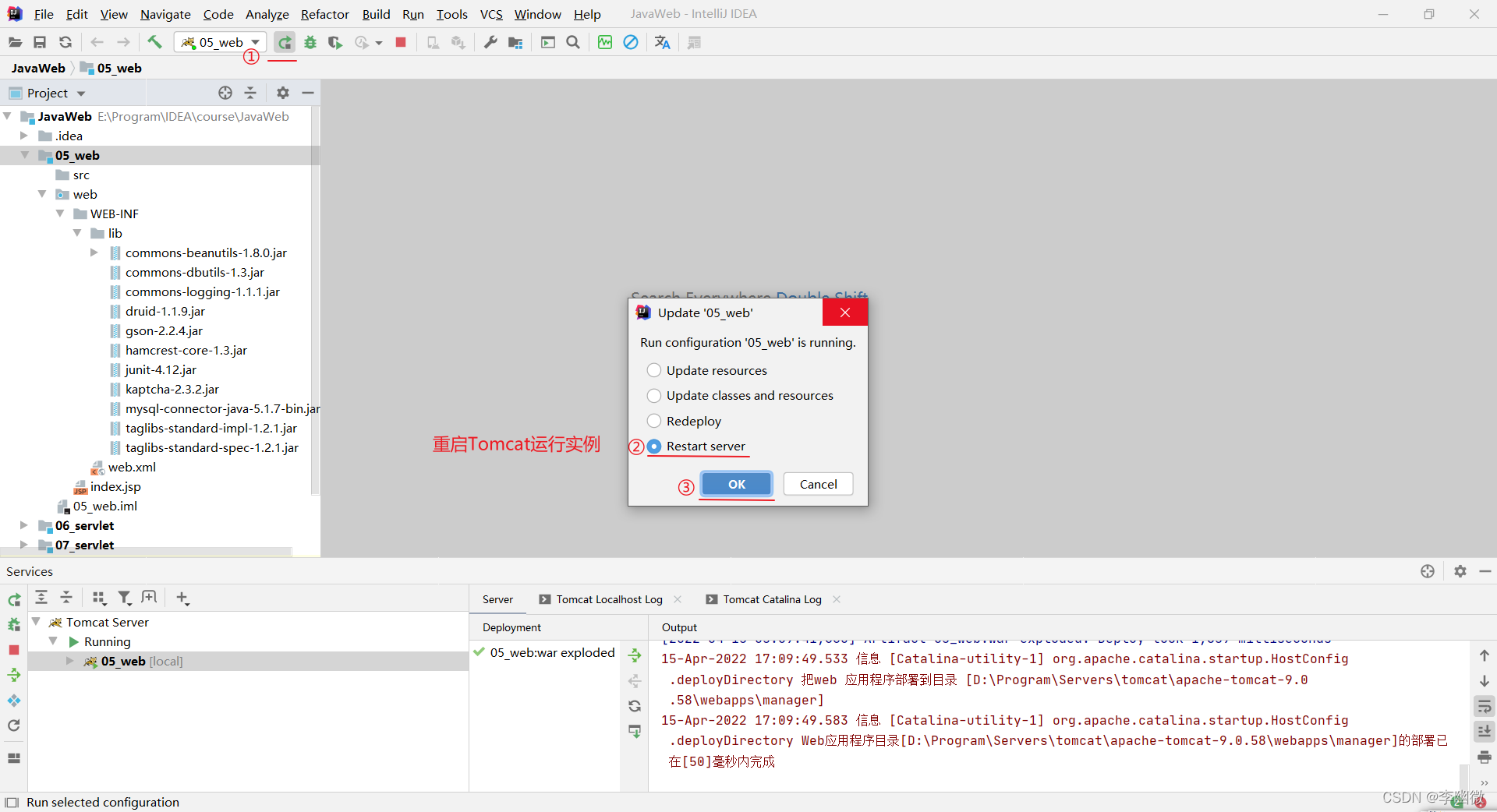The image size is (1497, 812).
Task: Collapse the JavaWeb root tree node
Action: point(8,116)
